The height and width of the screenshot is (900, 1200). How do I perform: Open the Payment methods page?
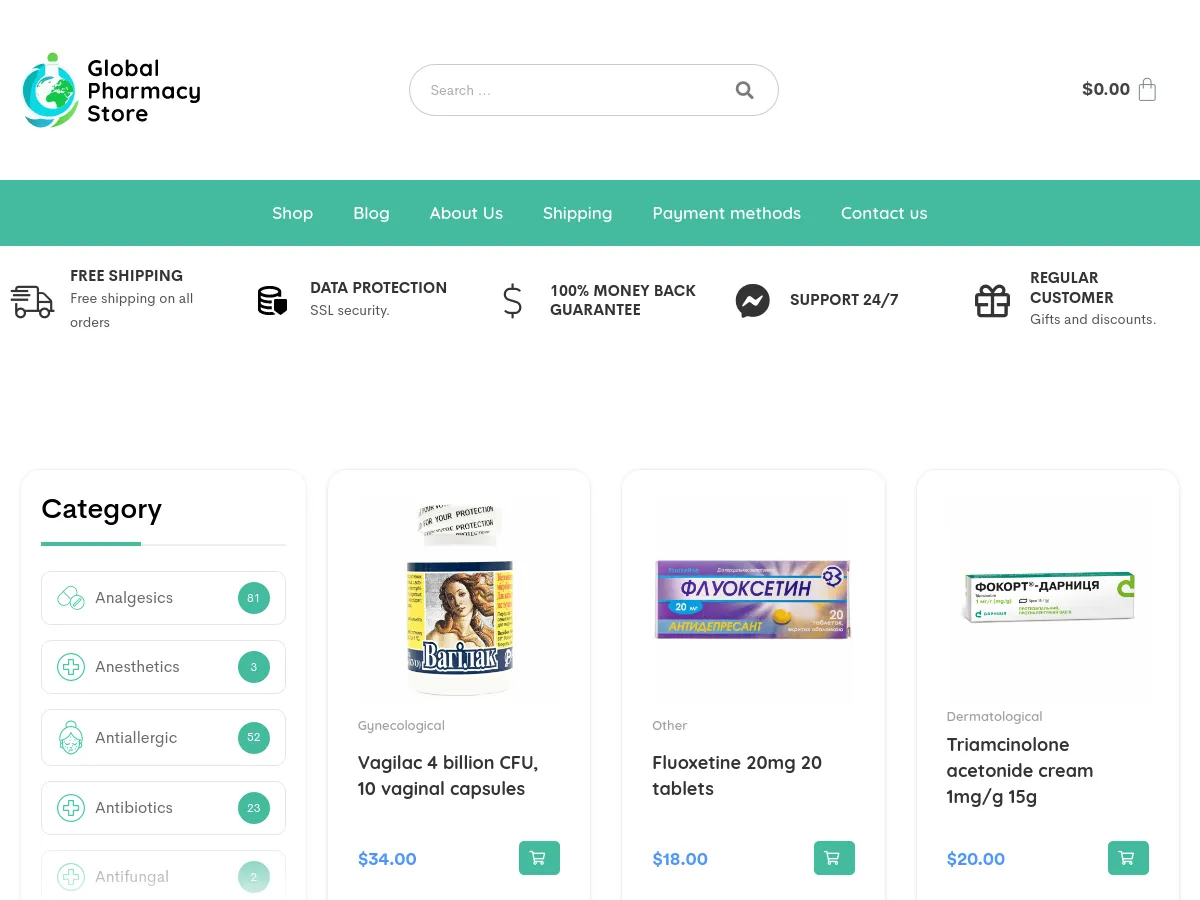tap(726, 213)
